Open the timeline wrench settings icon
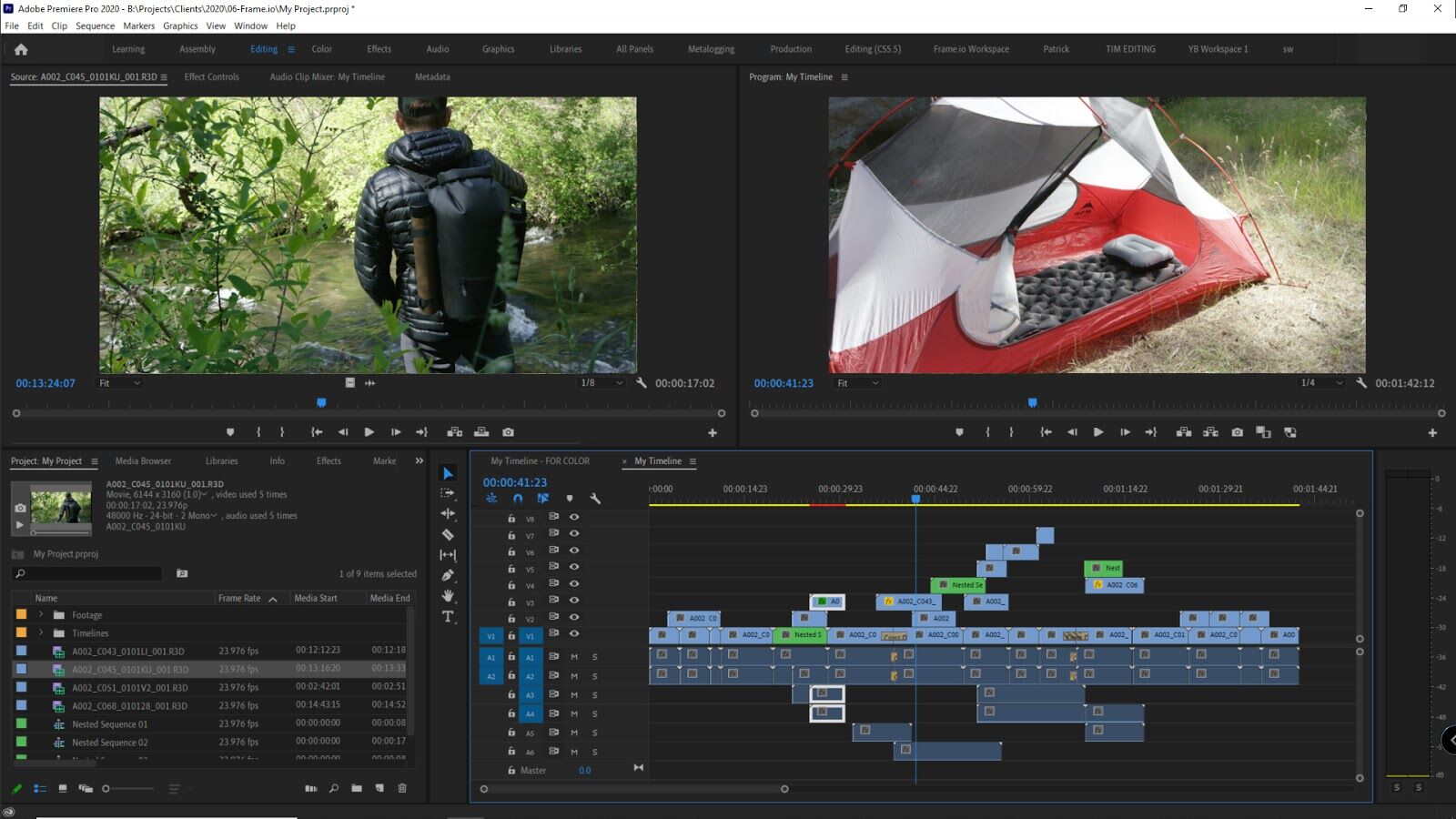The width and height of the screenshot is (1456, 819). tap(595, 499)
